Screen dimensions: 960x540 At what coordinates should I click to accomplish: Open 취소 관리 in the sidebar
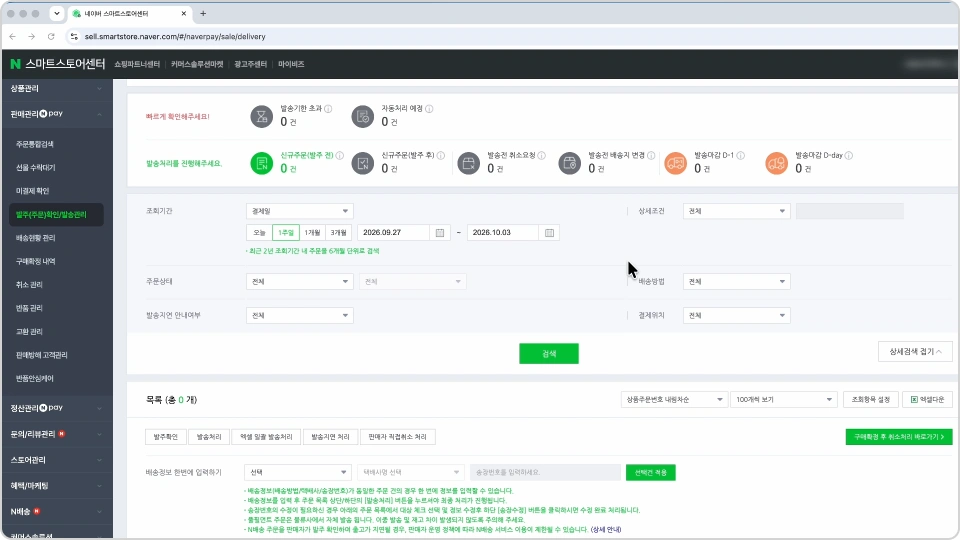pos(29,285)
